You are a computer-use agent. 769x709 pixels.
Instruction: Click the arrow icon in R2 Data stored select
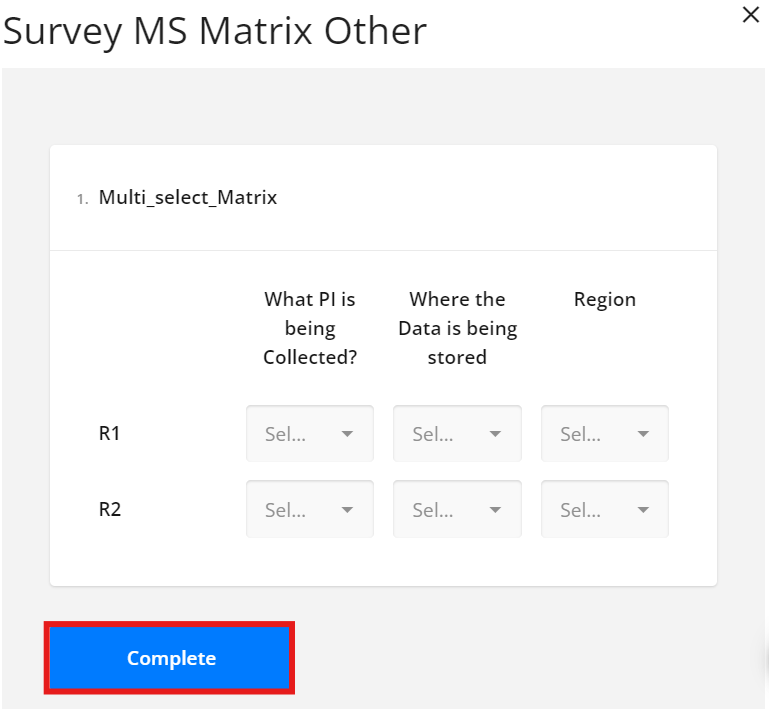pos(495,510)
